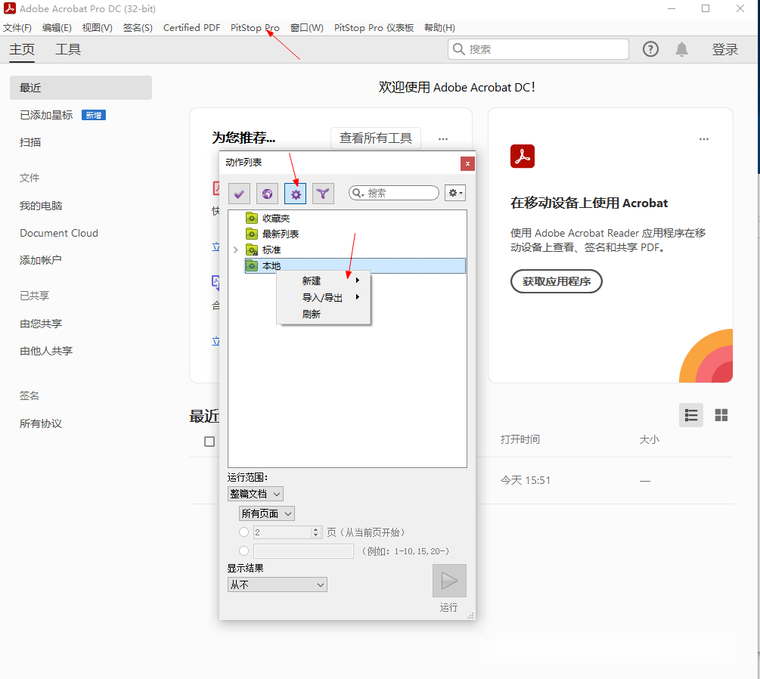Open 新建 submenu in context menu
The height and width of the screenshot is (679, 760).
coord(324,281)
